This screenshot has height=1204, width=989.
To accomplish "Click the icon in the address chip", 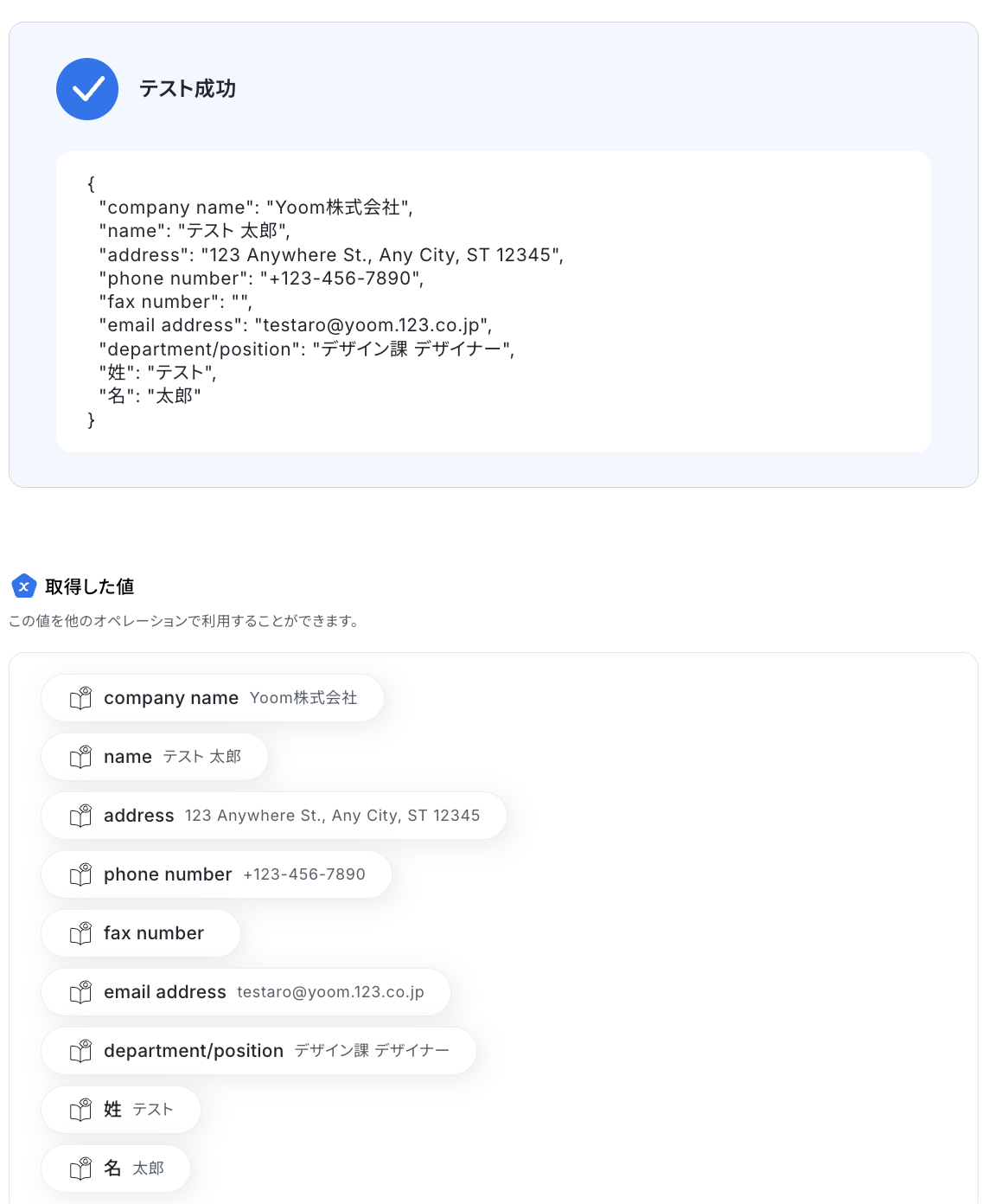I will pos(80,816).
